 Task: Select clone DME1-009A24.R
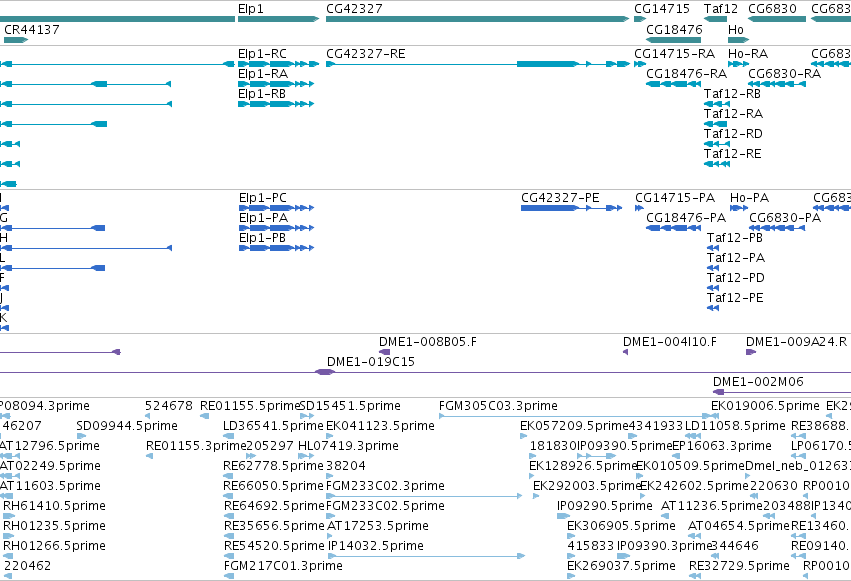click(751, 352)
